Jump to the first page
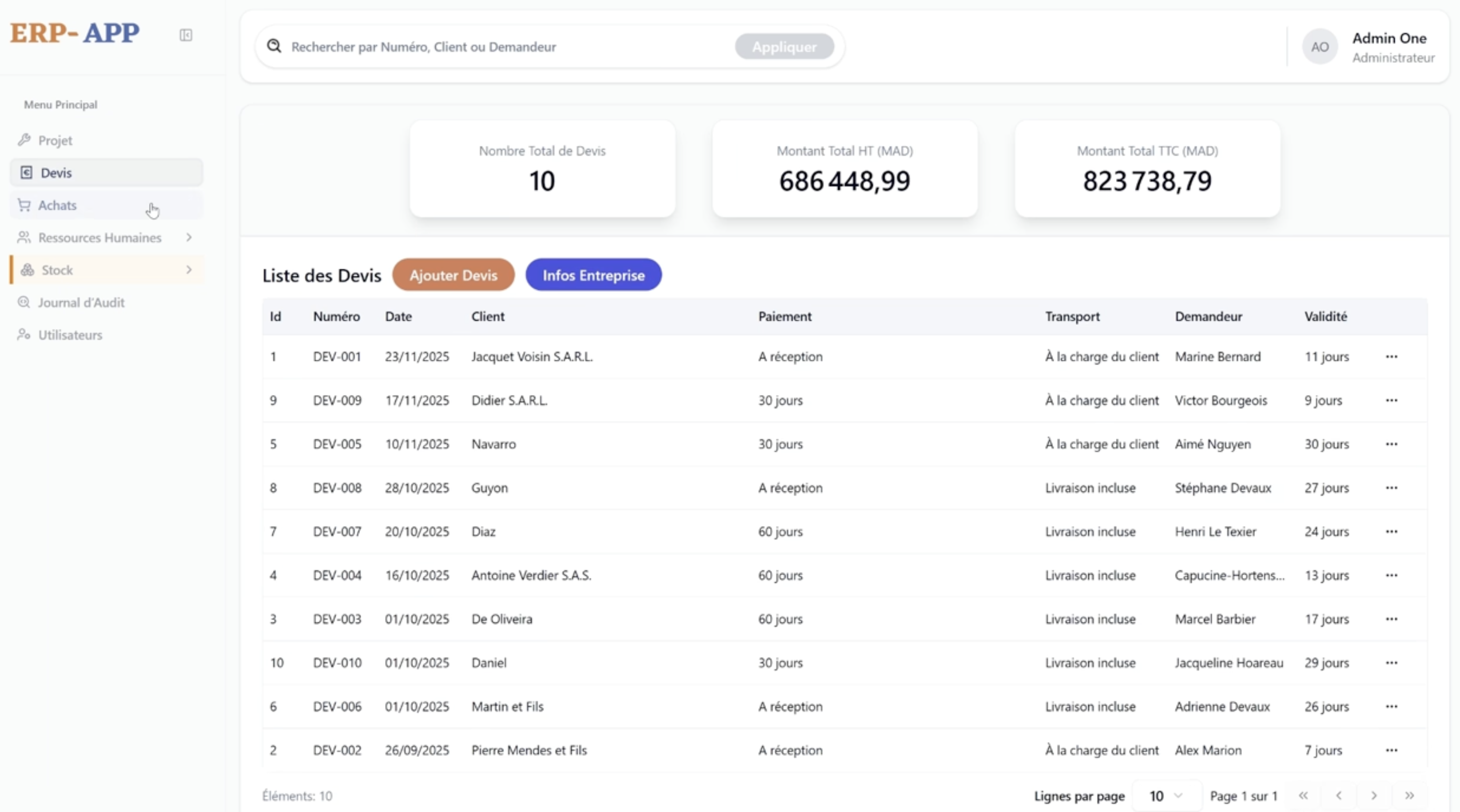 (x=1304, y=796)
